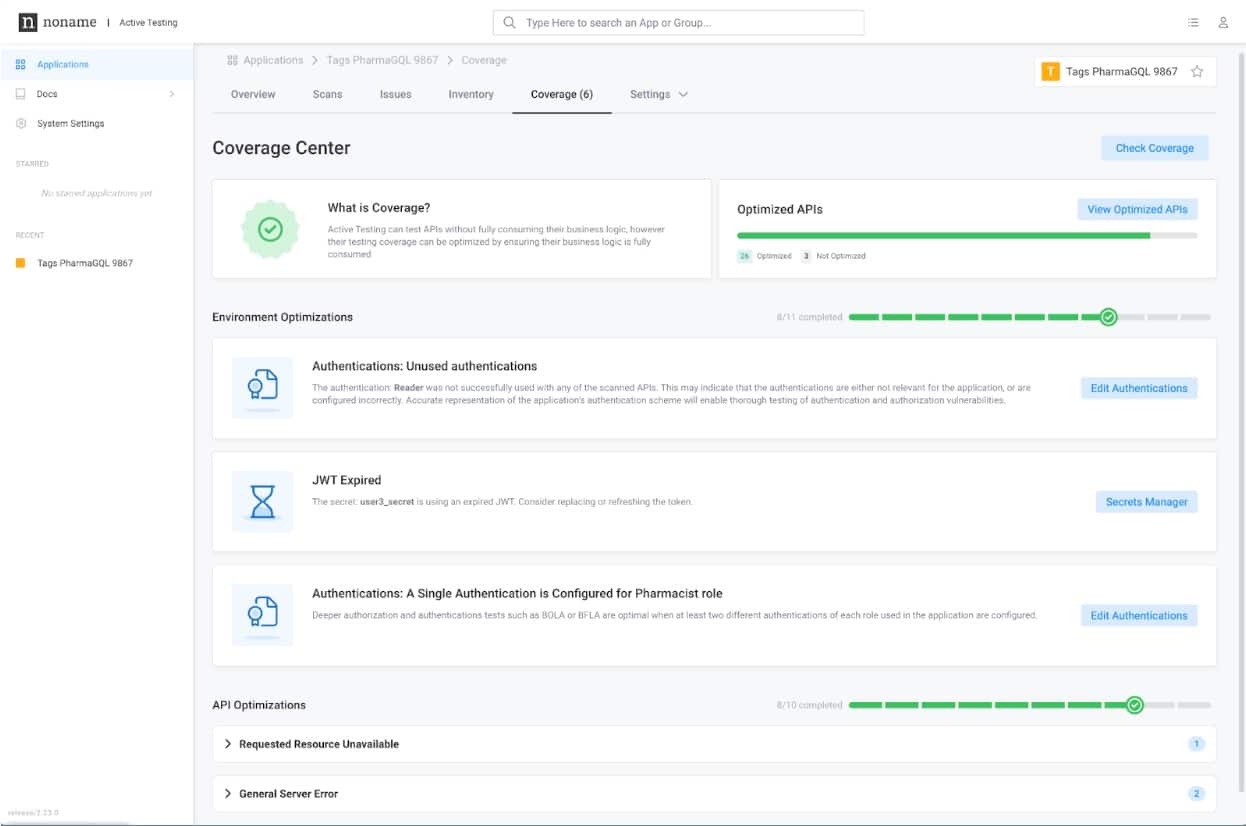Star the Tags PharmaGQL 9867 application
This screenshot has height=826, width=1246.
[1197, 72]
